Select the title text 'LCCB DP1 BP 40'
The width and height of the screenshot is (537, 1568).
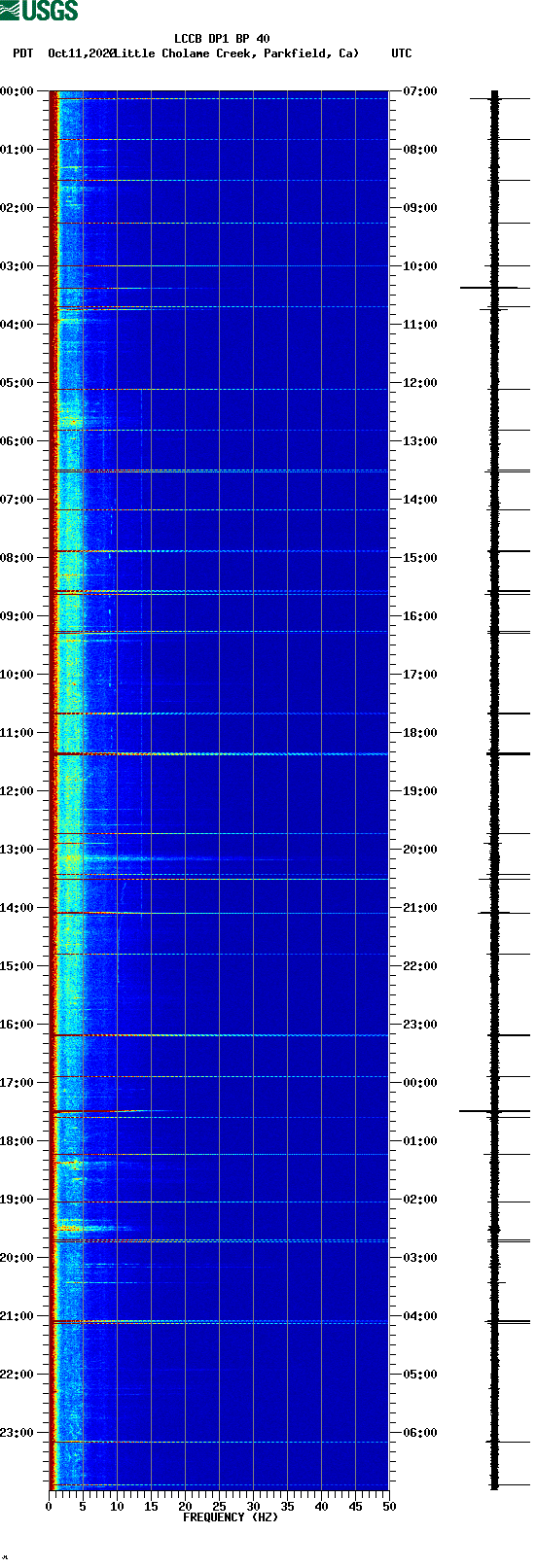point(222,39)
